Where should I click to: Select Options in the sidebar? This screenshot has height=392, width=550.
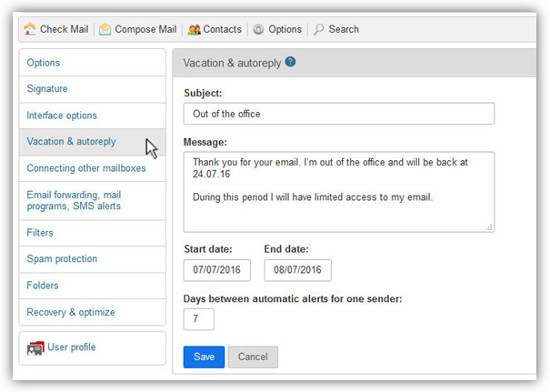tap(92, 63)
